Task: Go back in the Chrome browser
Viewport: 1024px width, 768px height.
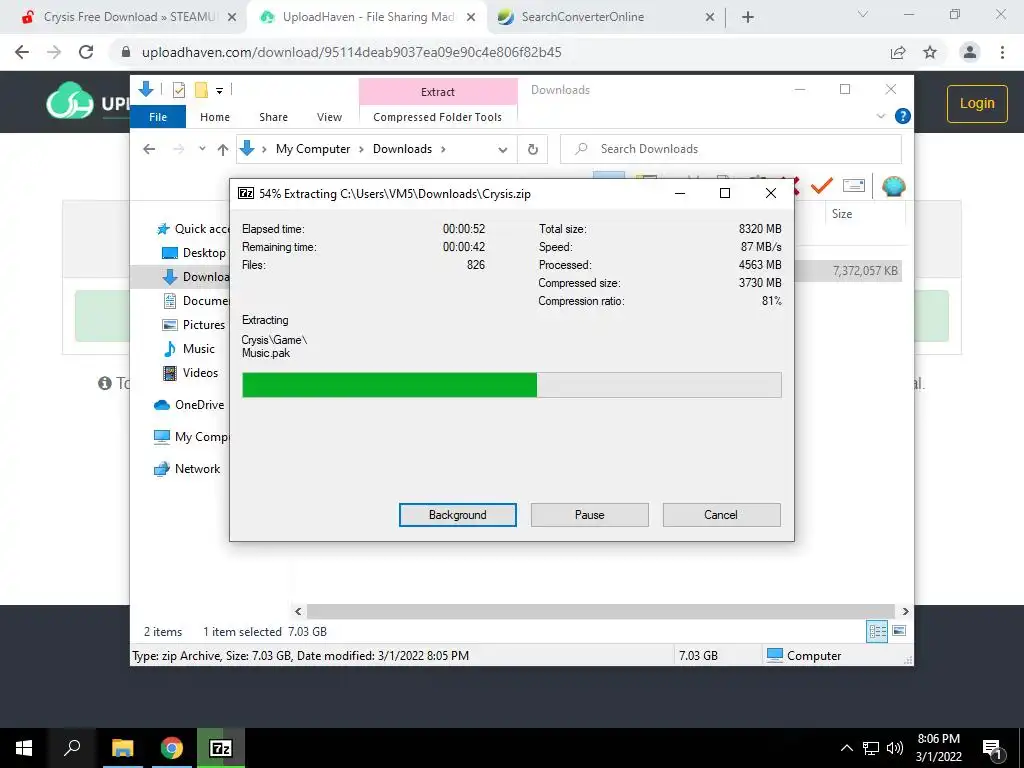Action: click(x=22, y=52)
